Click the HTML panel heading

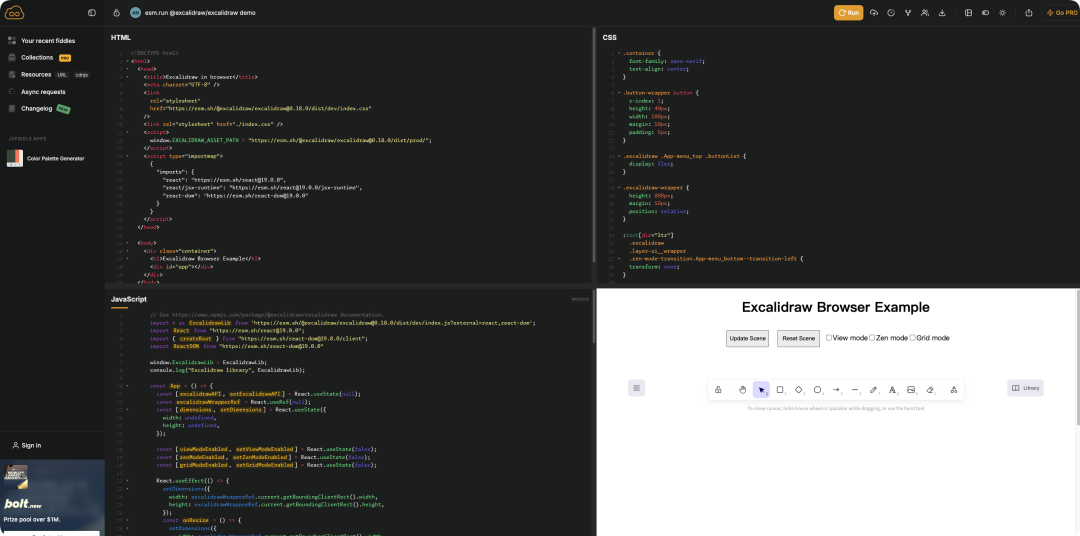(121, 38)
